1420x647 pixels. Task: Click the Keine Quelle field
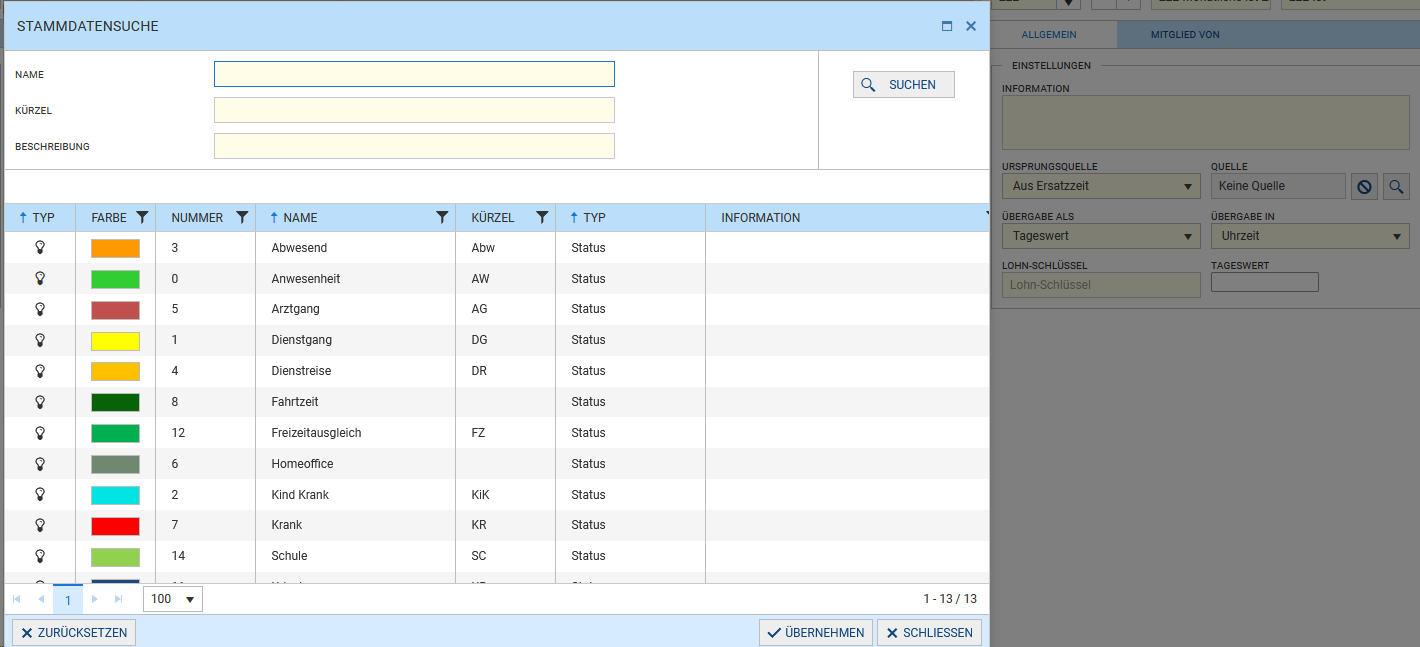pyautogui.click(x=1278, y=186)
